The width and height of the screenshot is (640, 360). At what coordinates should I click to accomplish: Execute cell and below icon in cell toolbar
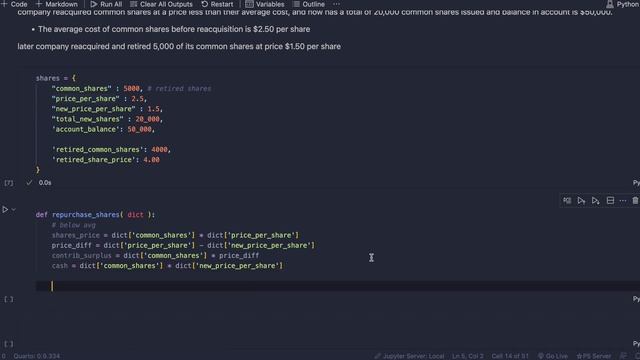coord(596,200)
